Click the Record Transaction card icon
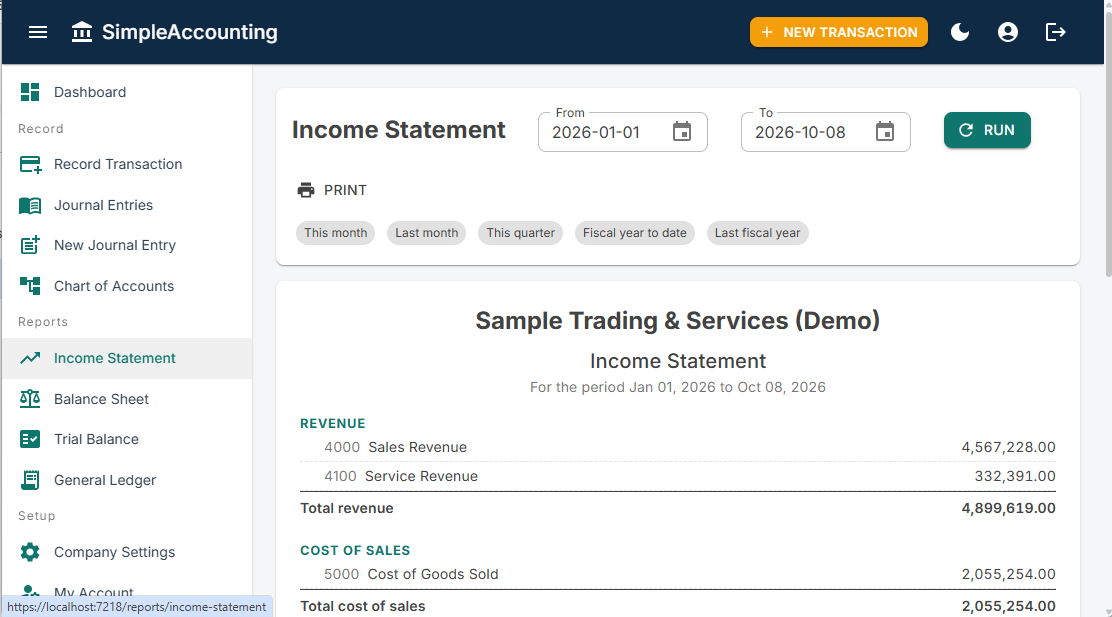Viewport: 1112px width, 617px height. [30, 165]
